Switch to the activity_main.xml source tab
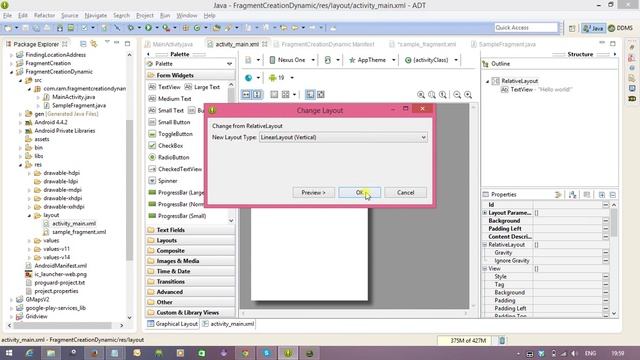Image resolution: width=640 pixels, height=360 pixels. click(228, 324)
